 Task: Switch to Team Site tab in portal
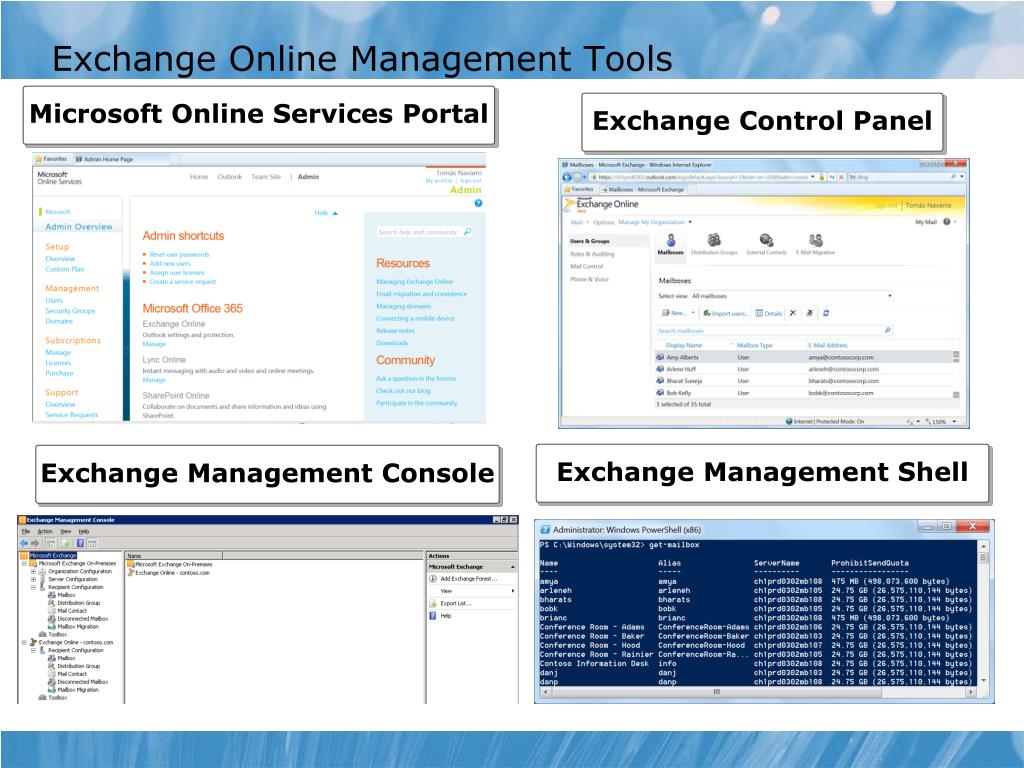266,177
